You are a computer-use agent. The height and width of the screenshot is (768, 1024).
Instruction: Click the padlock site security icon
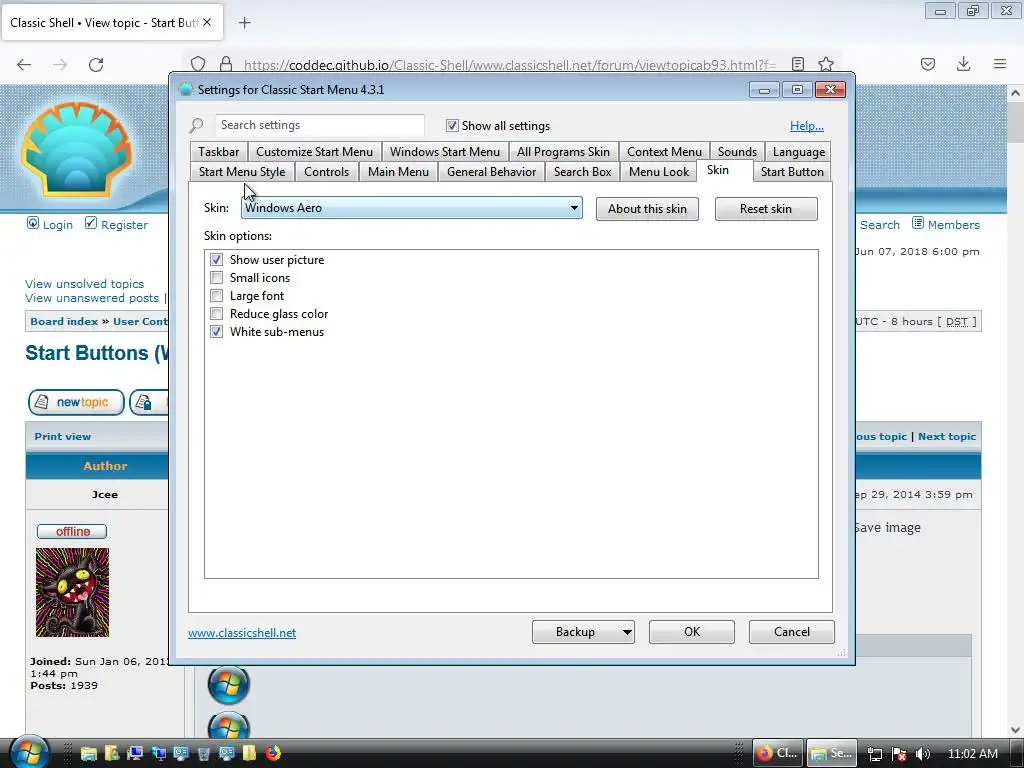point(226,64)
